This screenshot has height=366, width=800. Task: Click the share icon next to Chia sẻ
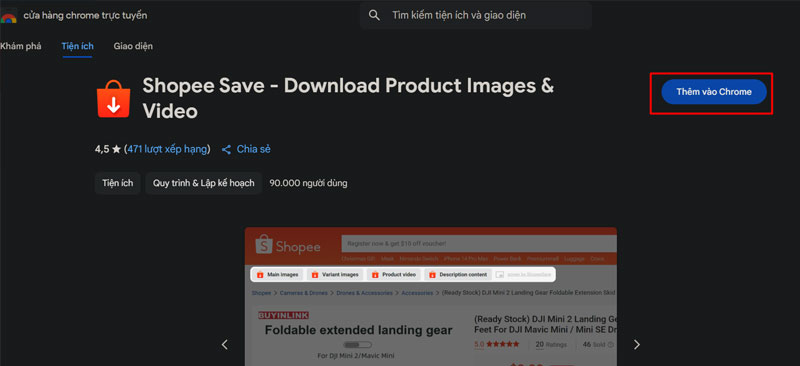(x=227, y=150)
